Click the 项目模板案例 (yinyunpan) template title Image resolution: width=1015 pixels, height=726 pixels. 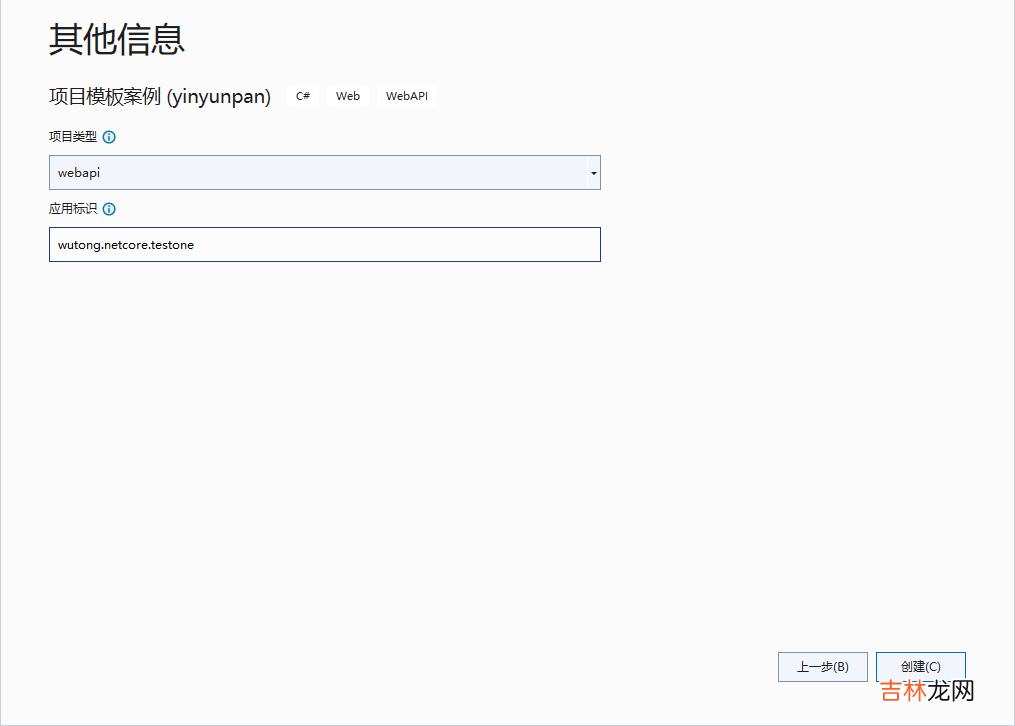click(160, 97)
